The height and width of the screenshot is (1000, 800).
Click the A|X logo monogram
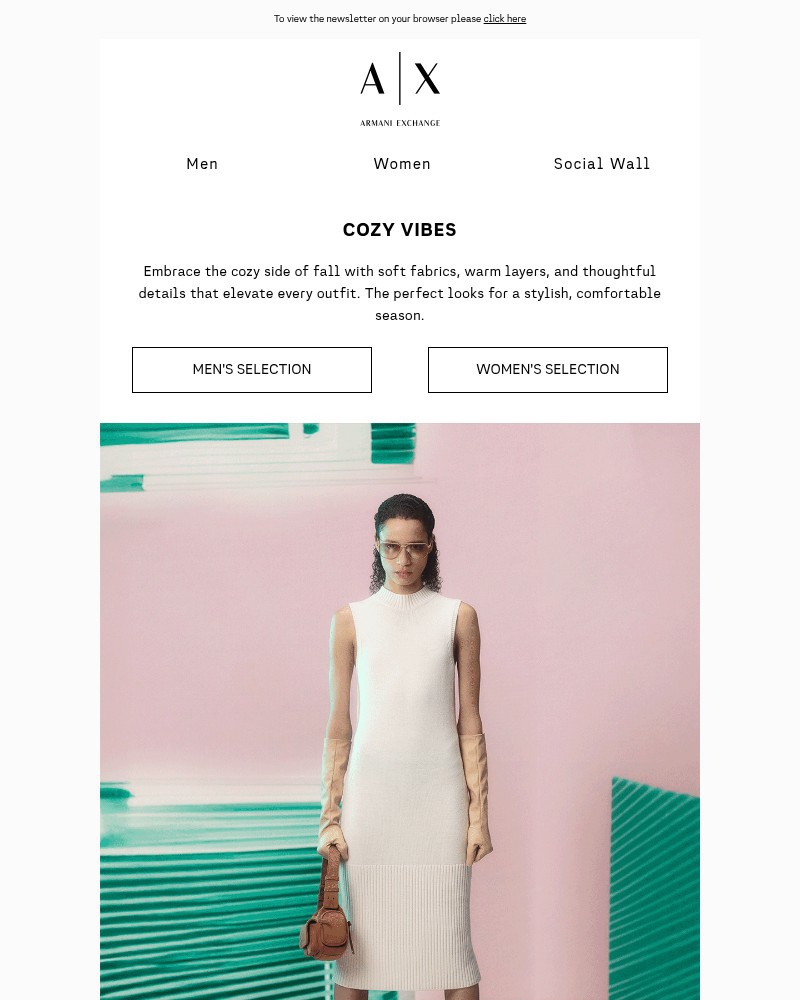coord(400,78)
